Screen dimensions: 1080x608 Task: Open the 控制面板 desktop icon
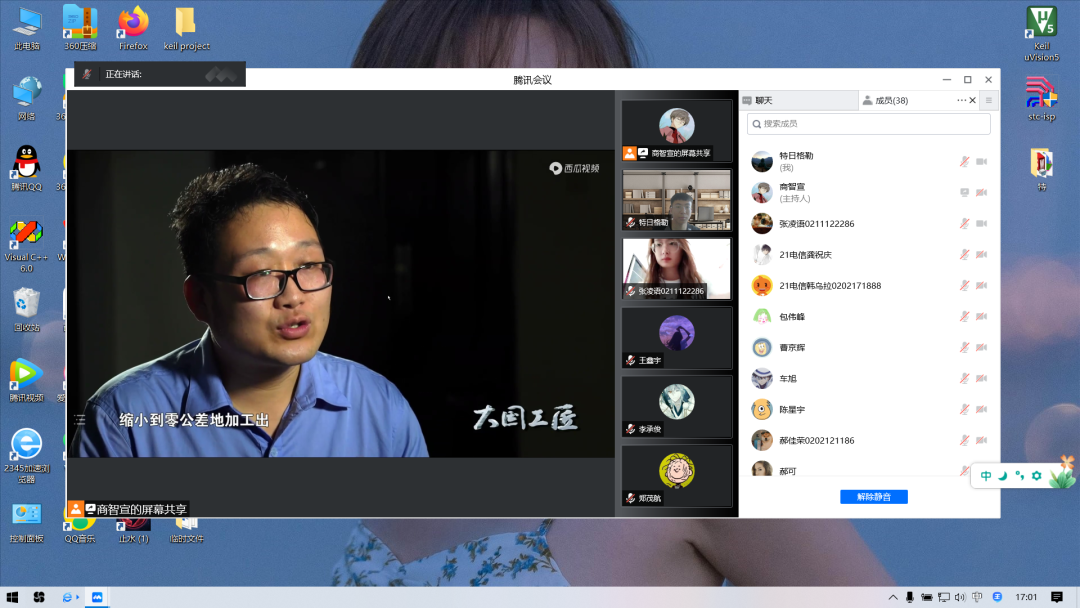click(26, 523)
